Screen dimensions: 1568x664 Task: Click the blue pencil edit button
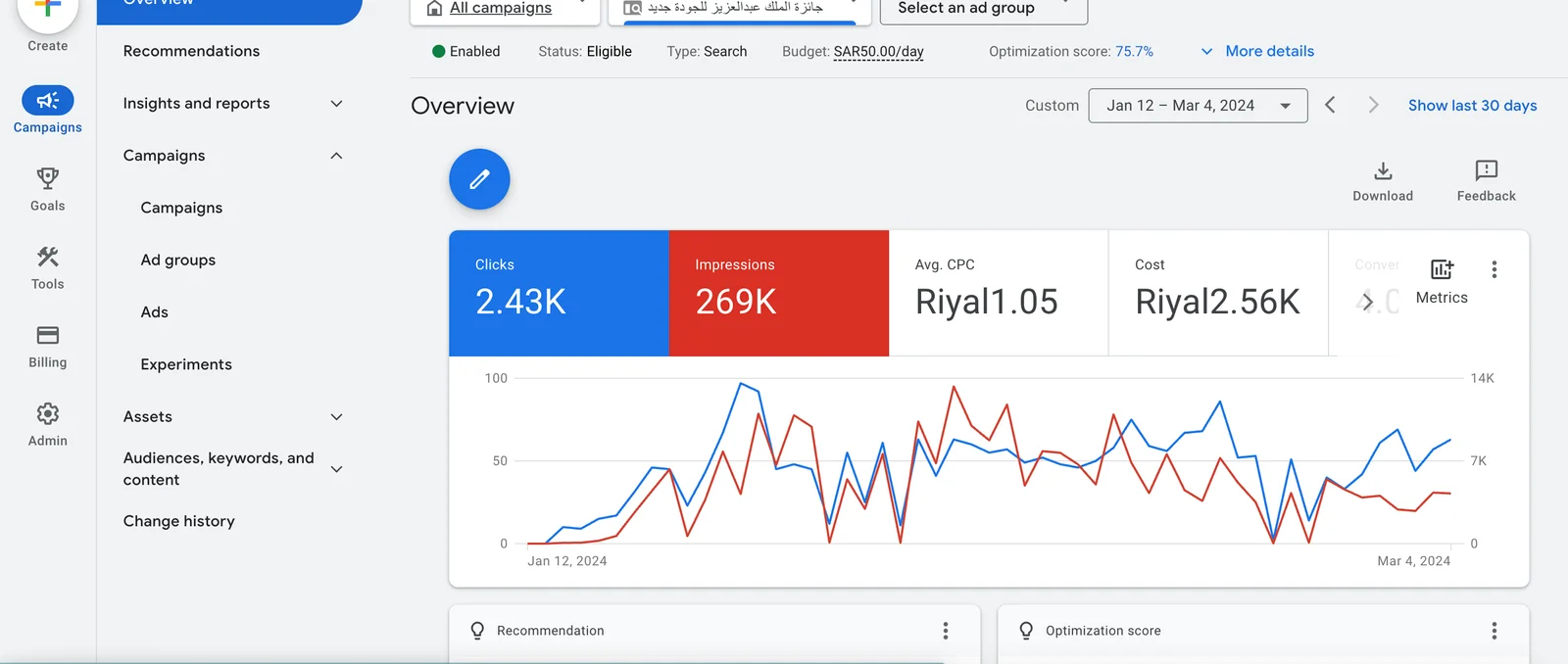pos(479,179)
